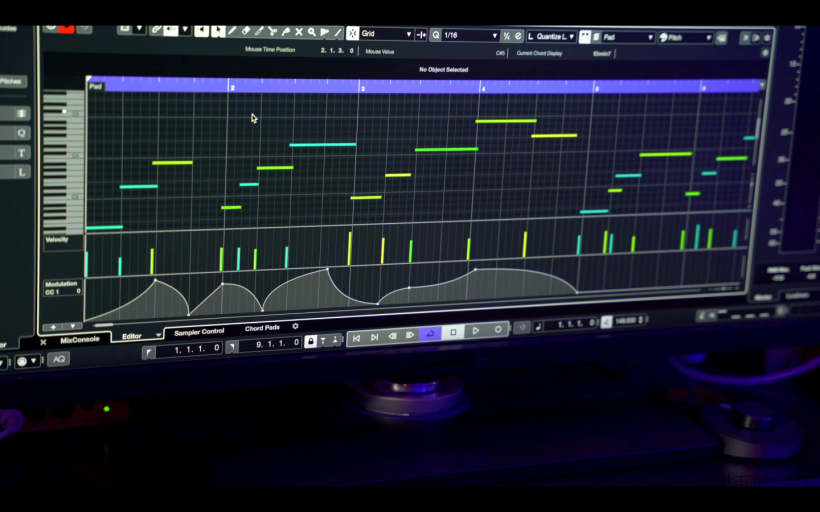Image resolution: width=820 pixels, height=512 pixels.
Task: Go to previous marker transport button
Action: (x=356, y=339)
